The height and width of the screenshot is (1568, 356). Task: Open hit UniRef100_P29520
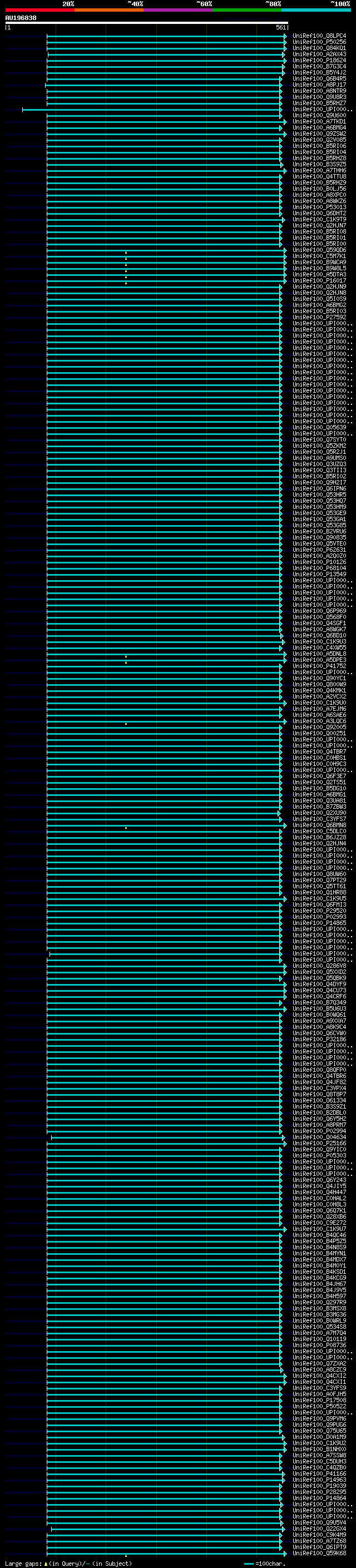tap(319, 911)
